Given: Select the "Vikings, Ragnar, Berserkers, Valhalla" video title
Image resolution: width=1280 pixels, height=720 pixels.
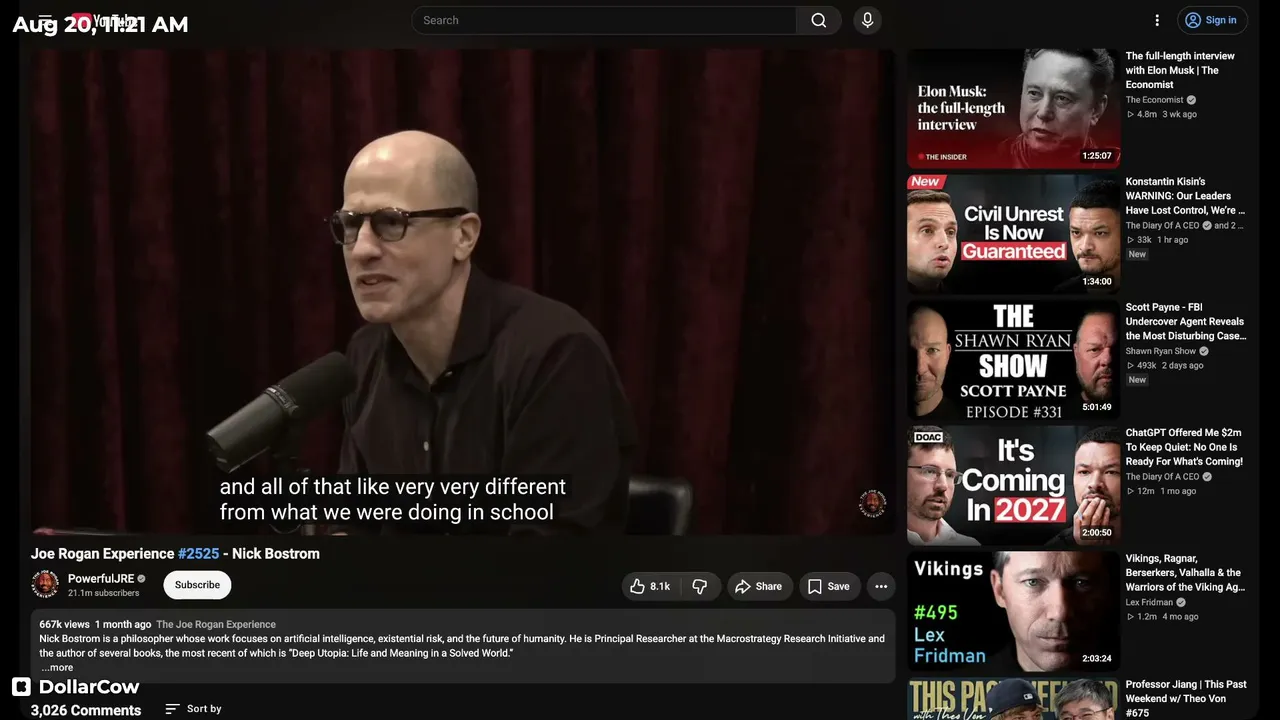Looking at the screenshot, I should click(x=1185, y=573).
